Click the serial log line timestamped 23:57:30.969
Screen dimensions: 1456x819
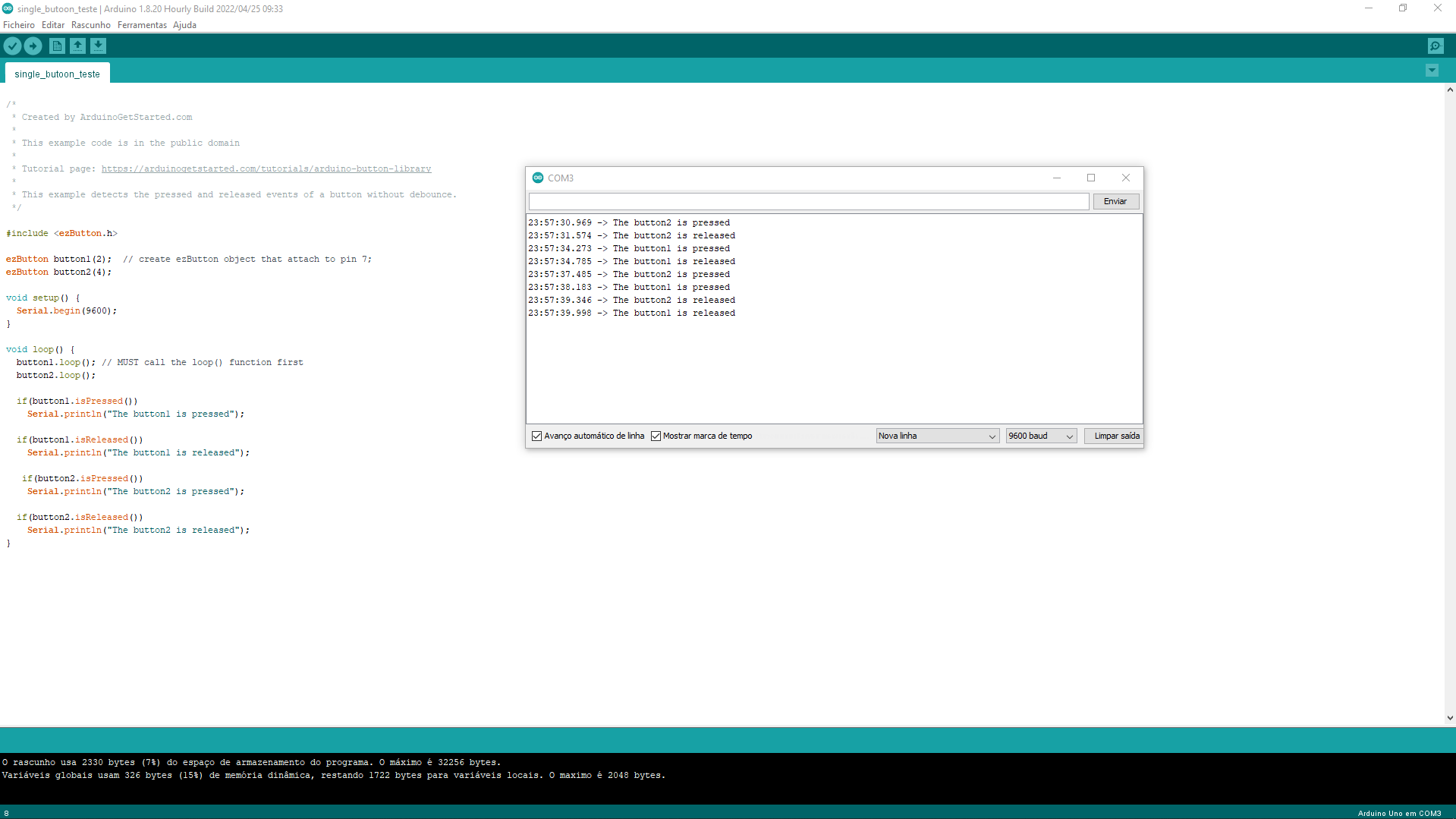click(x=629, y=223)
